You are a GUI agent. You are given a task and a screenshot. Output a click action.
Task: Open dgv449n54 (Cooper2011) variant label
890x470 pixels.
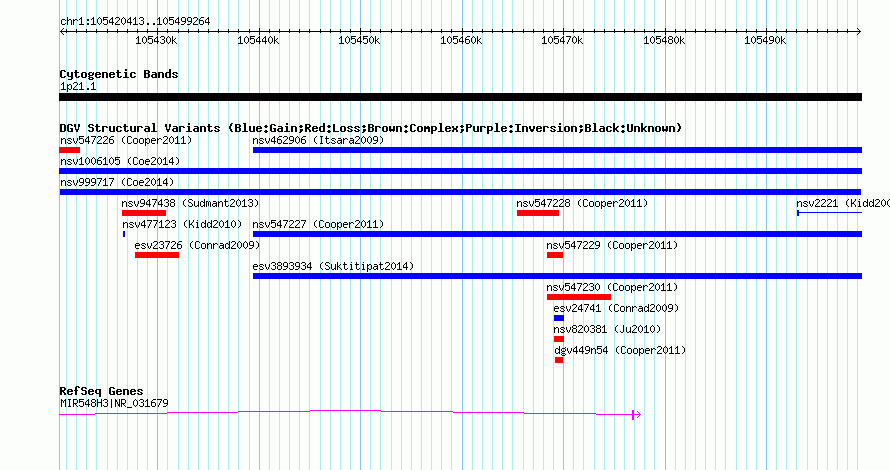(x=620, y=350)
